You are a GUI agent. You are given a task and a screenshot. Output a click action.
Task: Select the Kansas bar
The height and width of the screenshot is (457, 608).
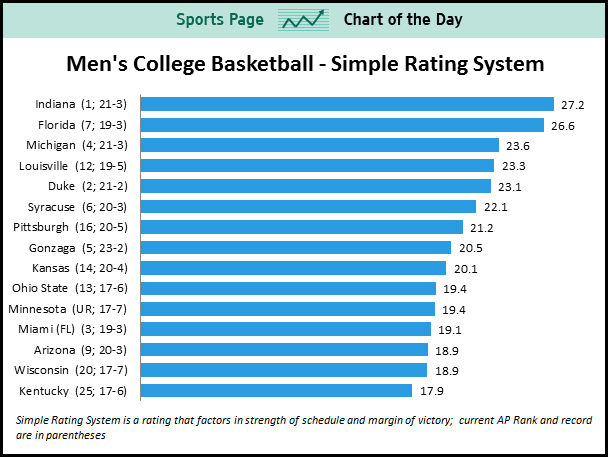pos(293,268)
